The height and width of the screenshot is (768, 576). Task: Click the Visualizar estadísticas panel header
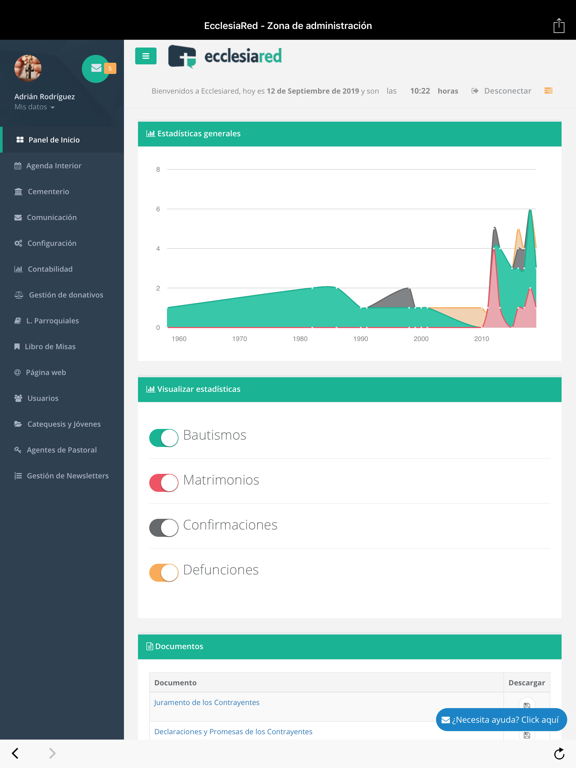(x=350, y=389)
